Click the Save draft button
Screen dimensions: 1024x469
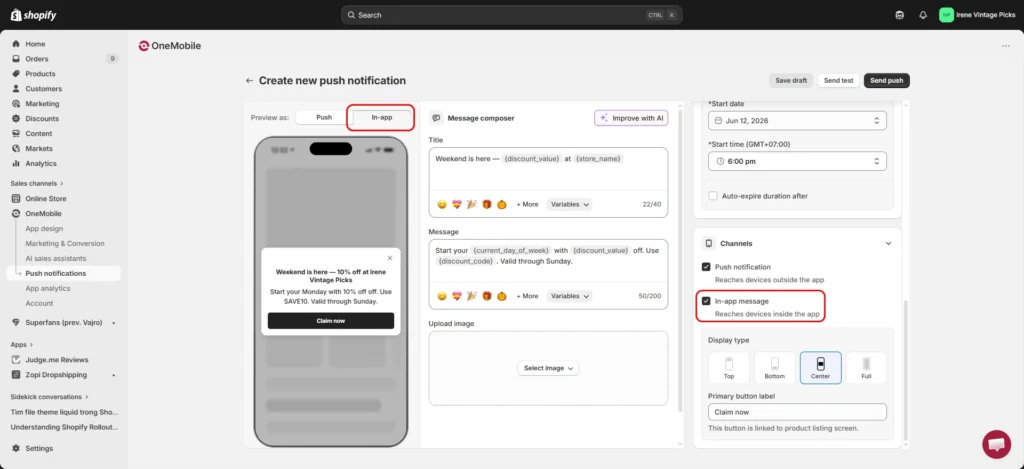[x=792, y=80]
